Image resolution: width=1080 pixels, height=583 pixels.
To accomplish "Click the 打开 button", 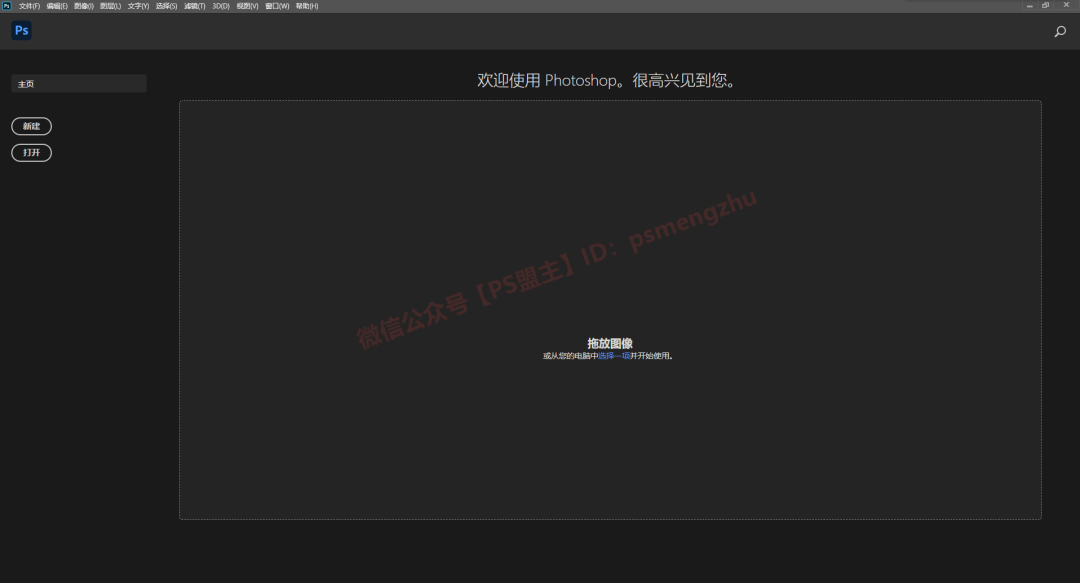I will point(32,152).
